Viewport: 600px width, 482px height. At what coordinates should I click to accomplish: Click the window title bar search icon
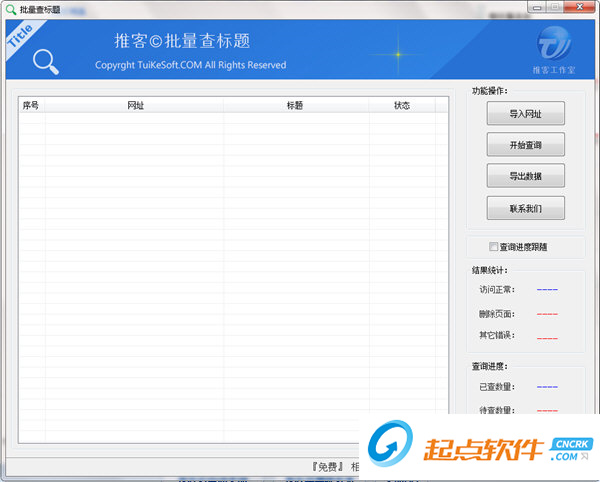[11, 9]
